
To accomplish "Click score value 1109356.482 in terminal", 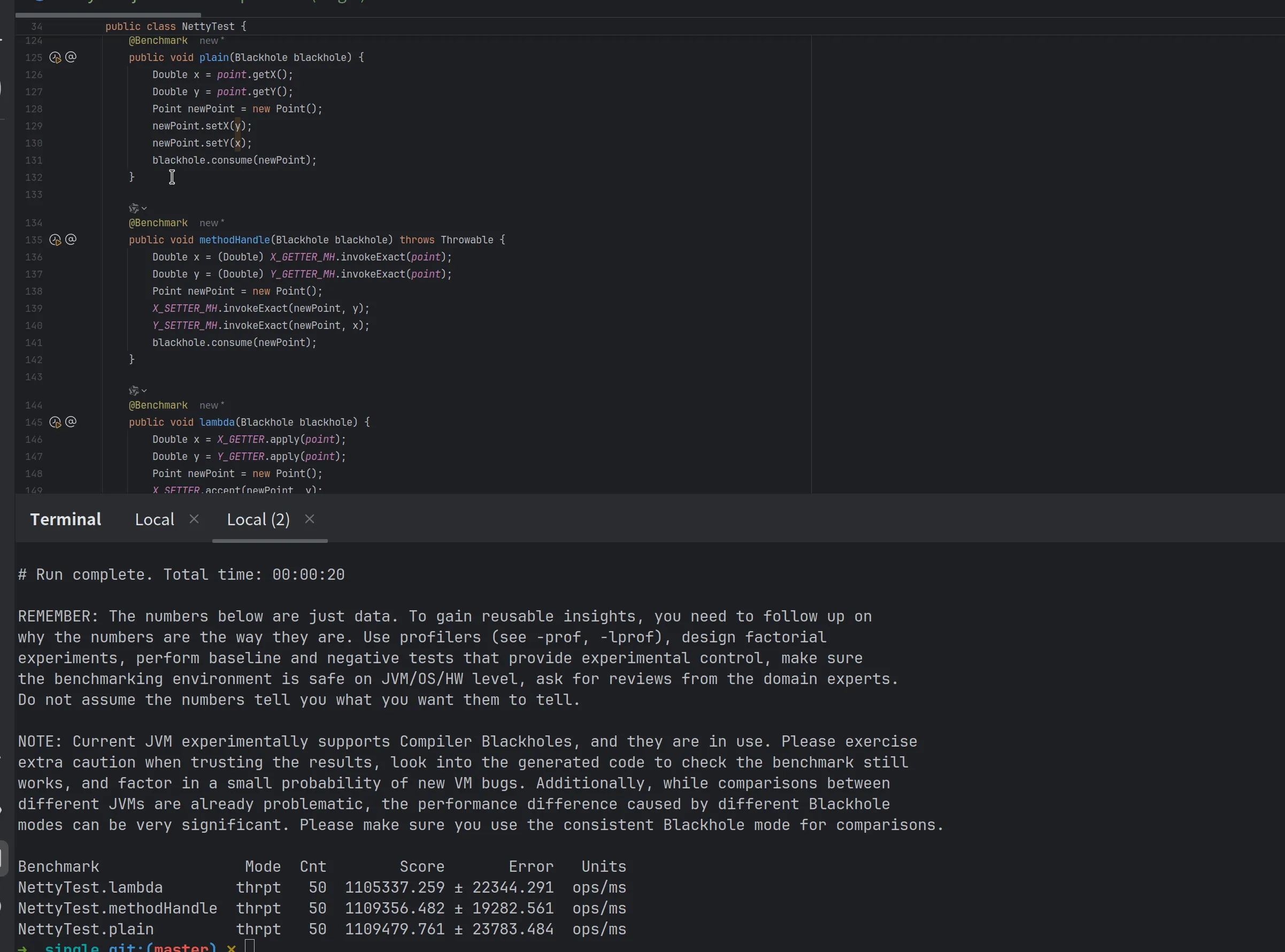I will 395,908.
